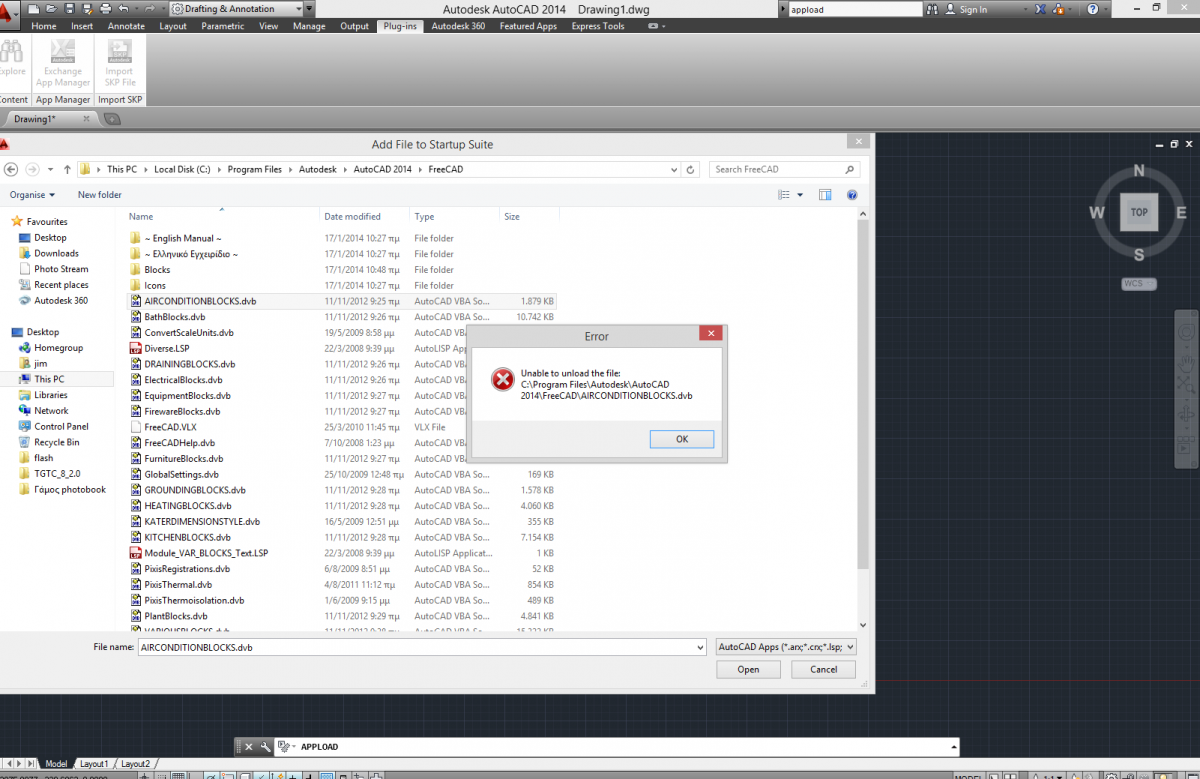Select Recycle Bin in the navigation tree

(56, 442)
